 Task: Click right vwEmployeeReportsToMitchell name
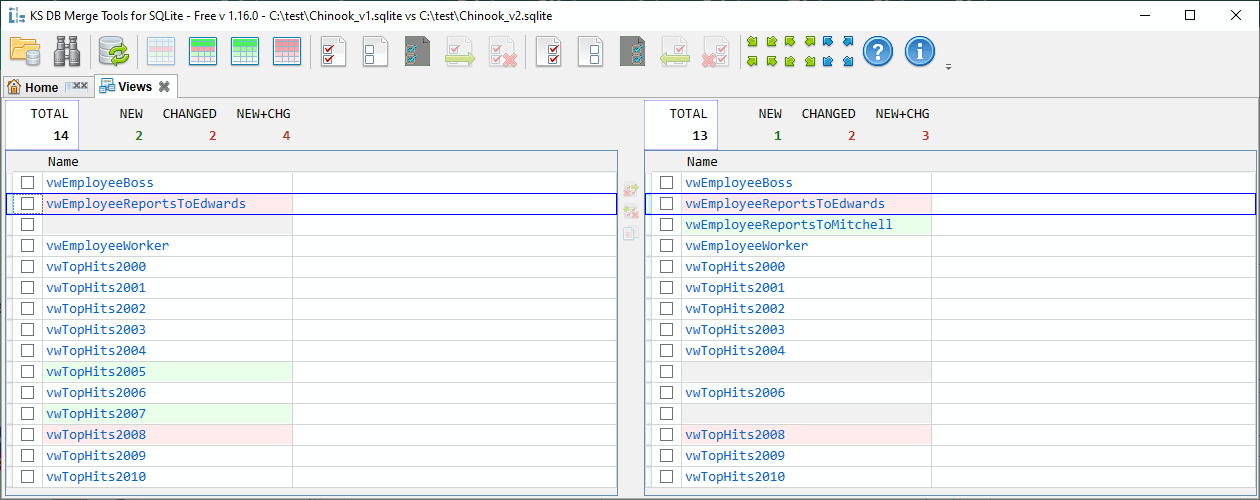coord(789,225)
